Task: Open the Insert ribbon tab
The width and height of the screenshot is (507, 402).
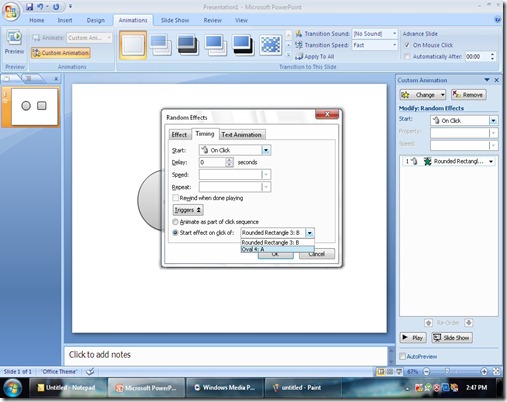Action: (x=65, y=20)
